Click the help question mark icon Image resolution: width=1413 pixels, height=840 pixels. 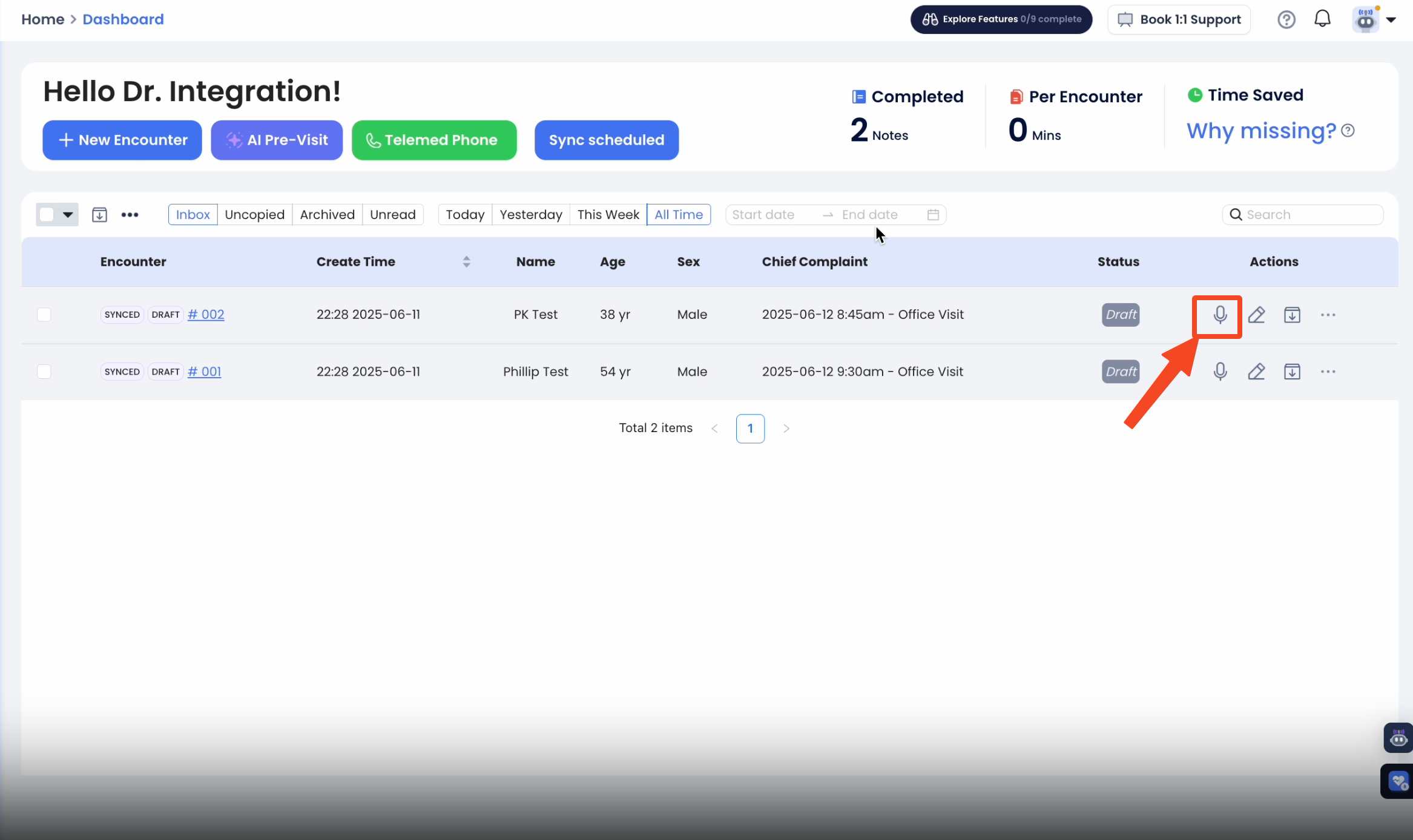[1286, 19]
